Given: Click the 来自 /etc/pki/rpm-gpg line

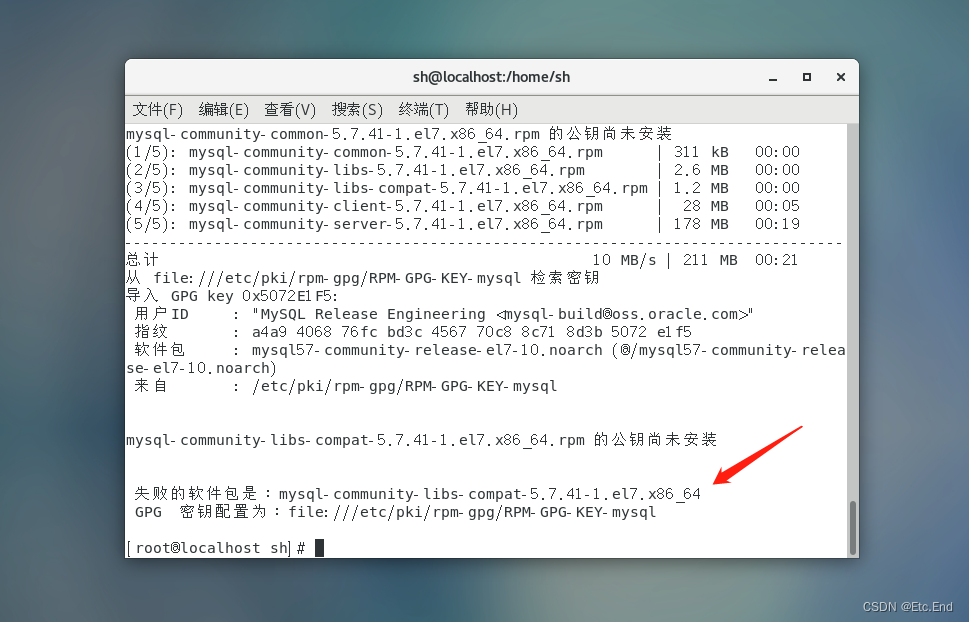Looking at the screenshot, I should click(345, 386).
